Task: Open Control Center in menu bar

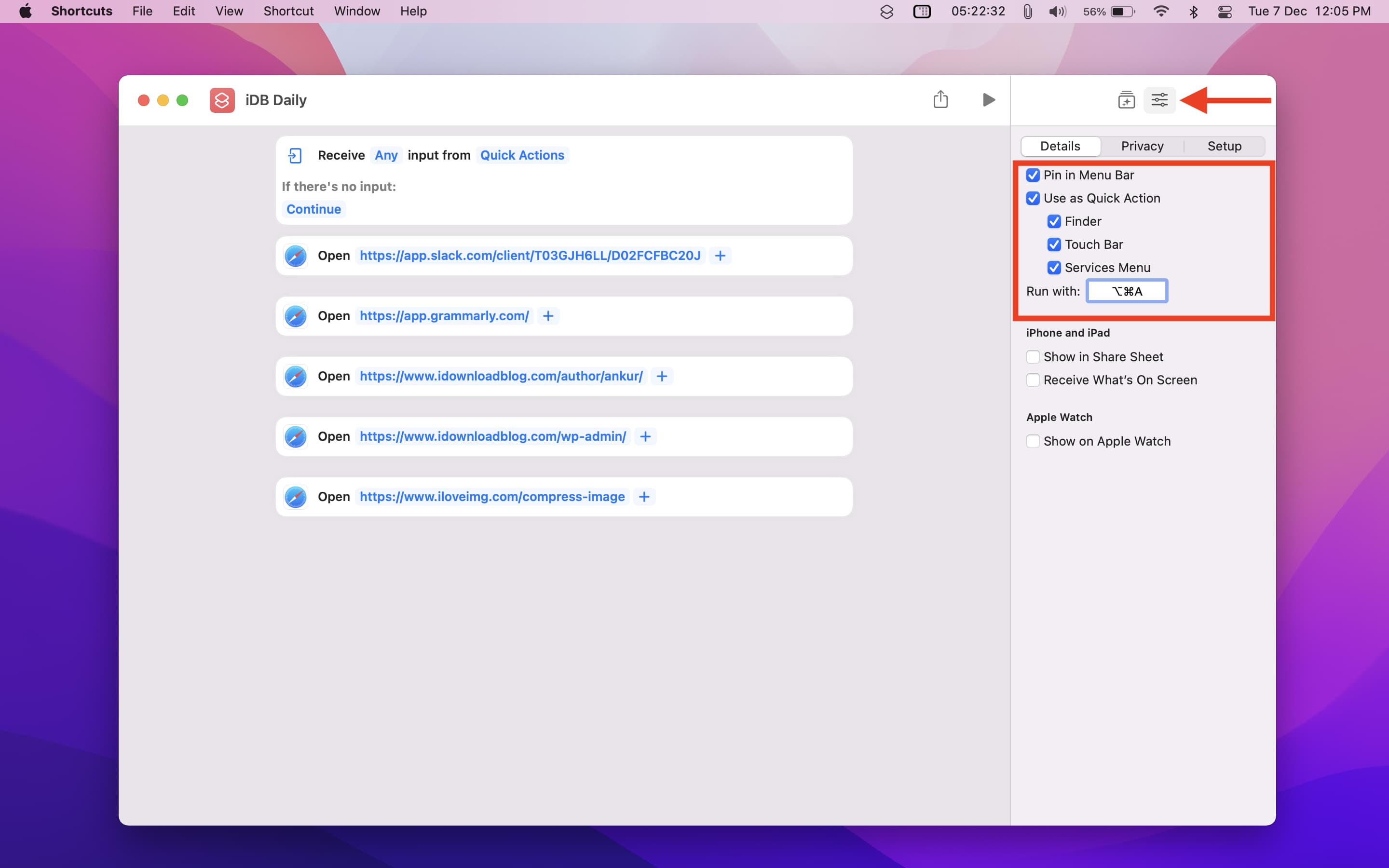Action: 1224,12
